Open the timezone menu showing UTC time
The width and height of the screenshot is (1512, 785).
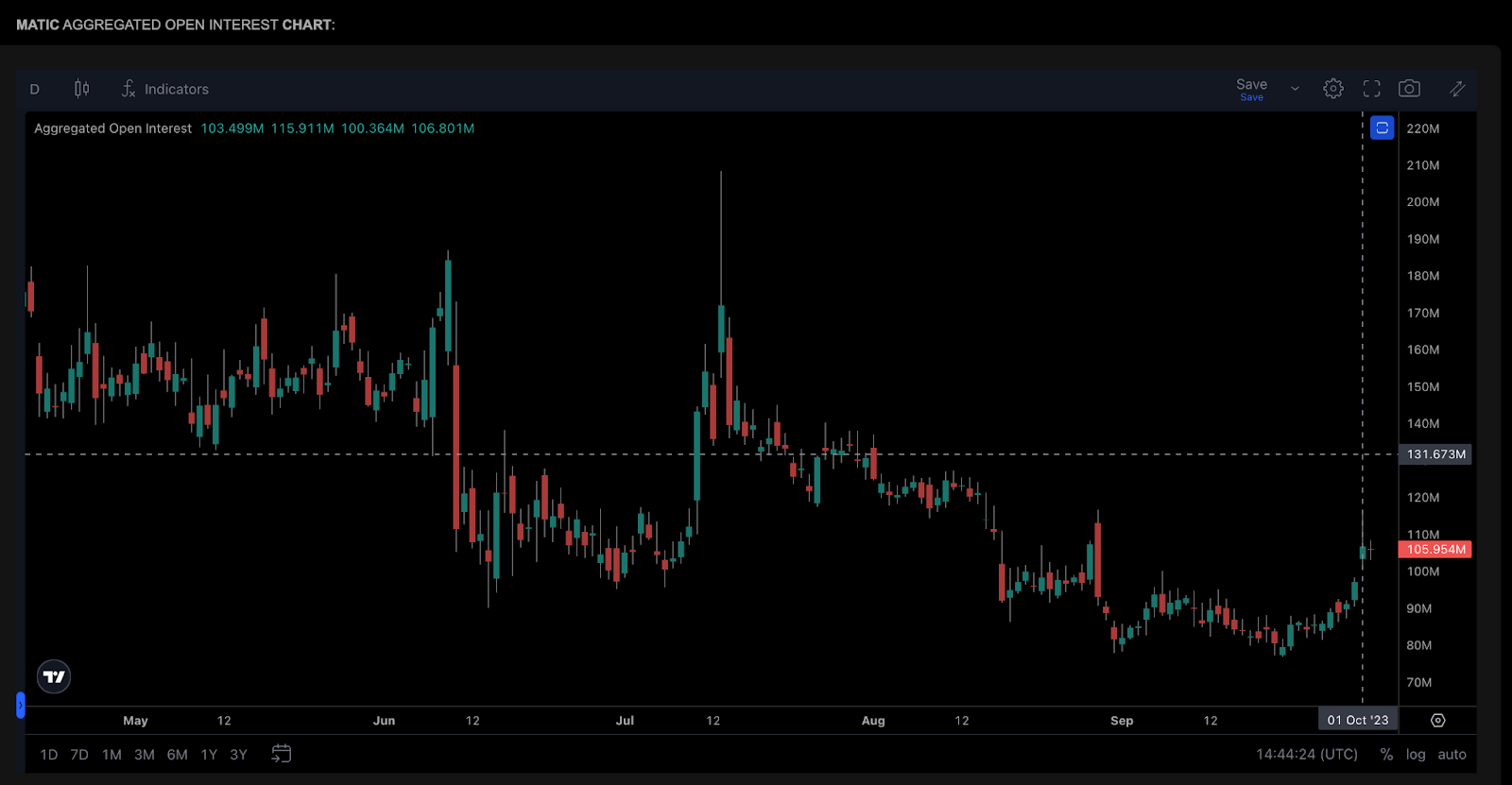click(x=1306, y=754)
